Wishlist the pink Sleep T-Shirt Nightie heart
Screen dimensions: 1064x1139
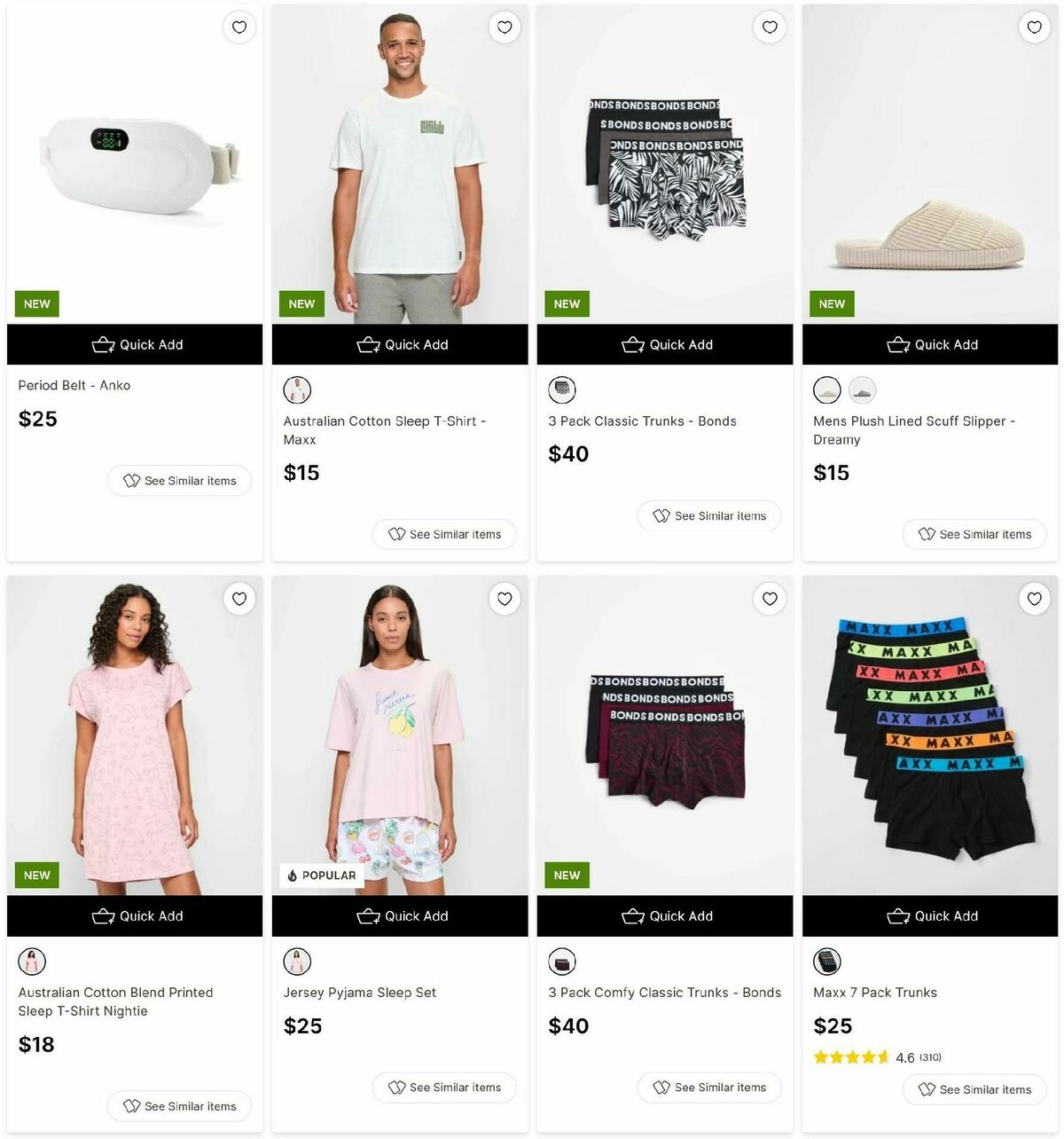[239, 599]
